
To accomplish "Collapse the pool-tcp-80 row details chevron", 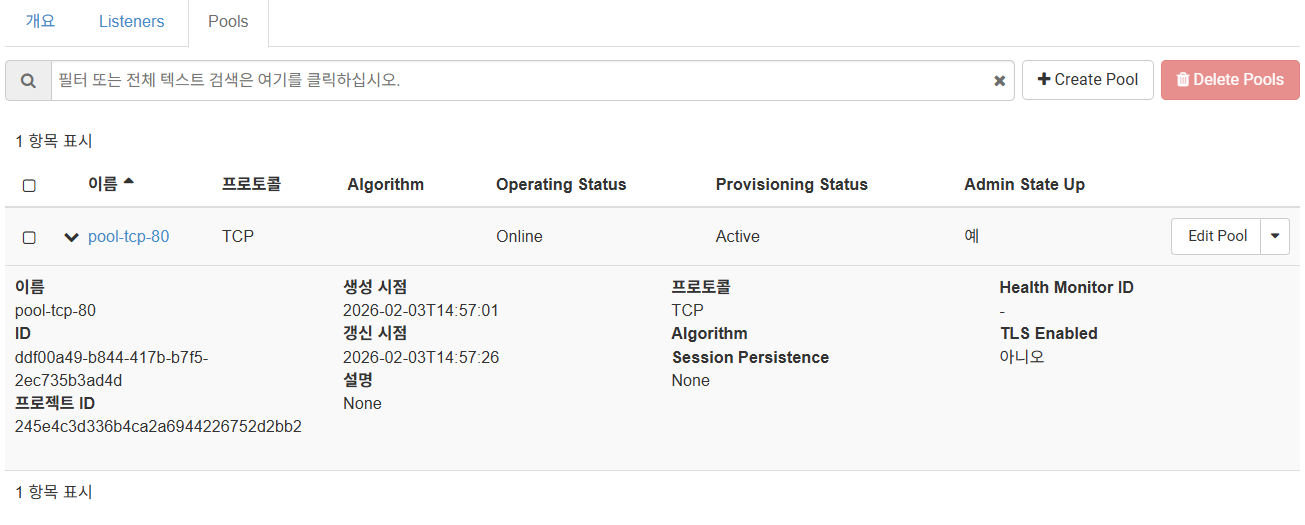I will pos(71,237).
